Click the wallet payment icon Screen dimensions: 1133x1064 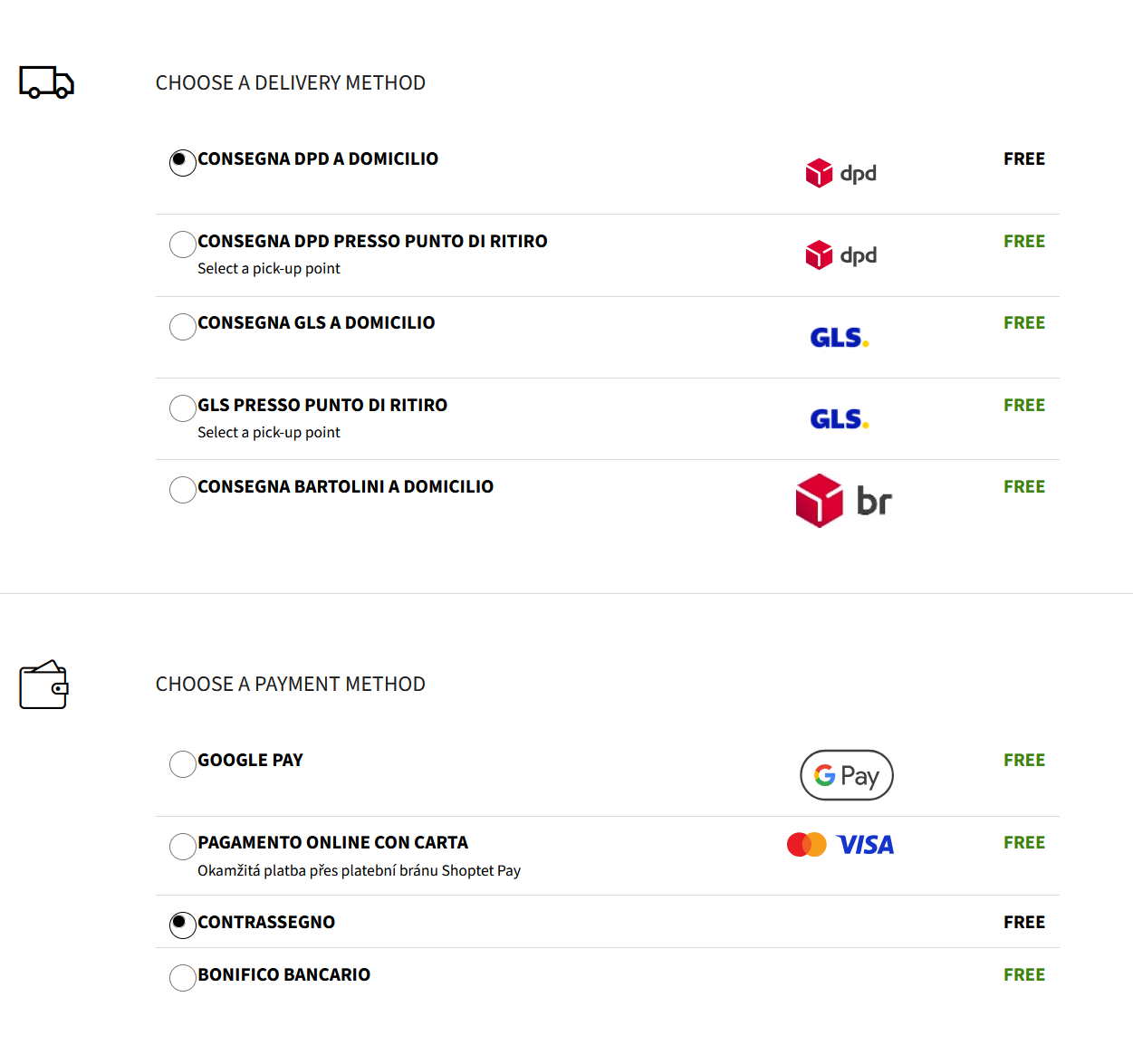tap(44, 685)
